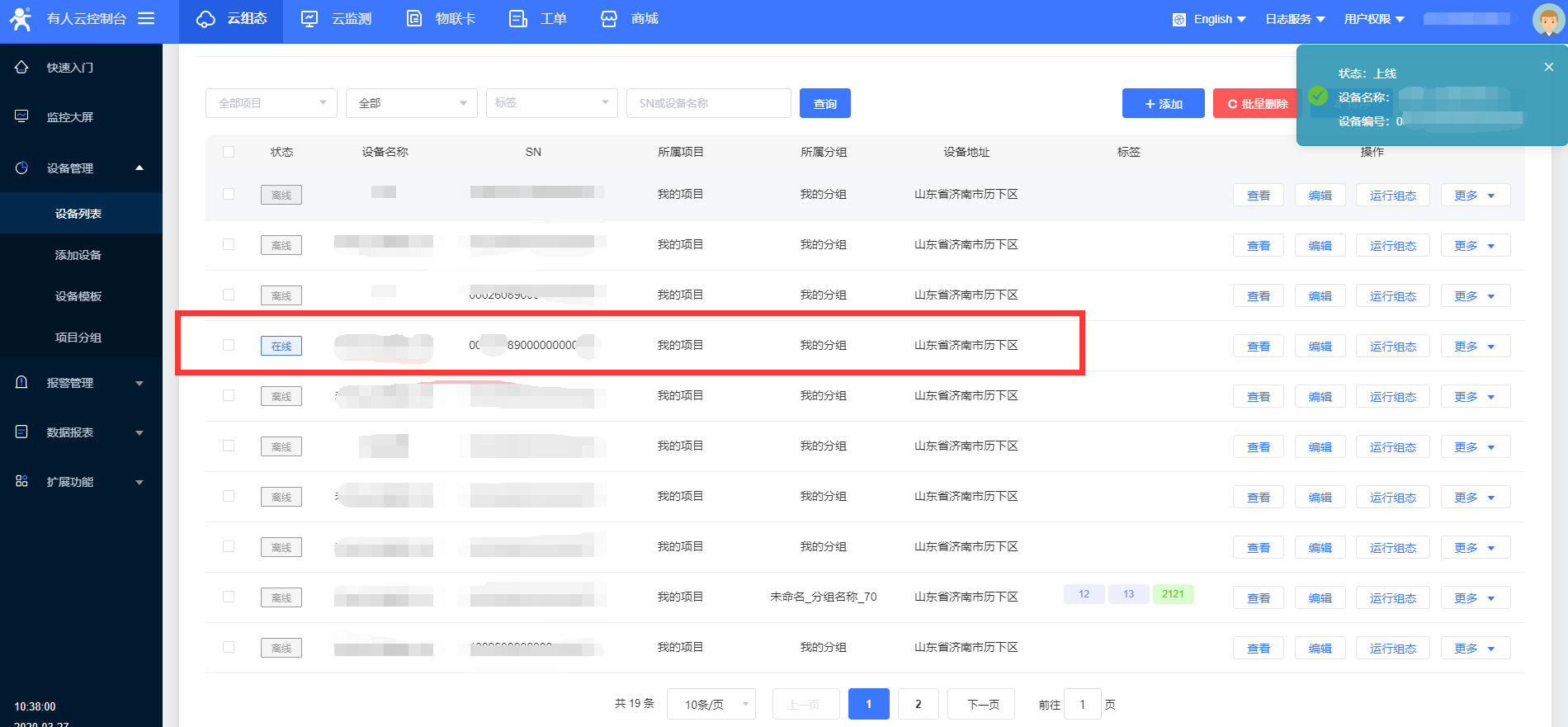Open the 全部项目 project dropdown
This screenshot has height=727, width=1568.
[x=271, y=103]
